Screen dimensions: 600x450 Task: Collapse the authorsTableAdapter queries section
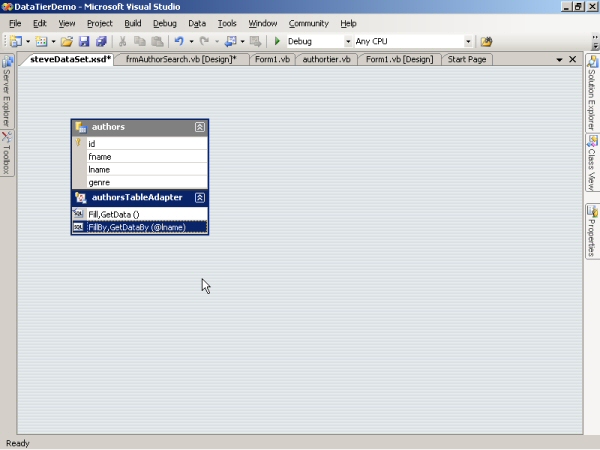tap(200, 197)
